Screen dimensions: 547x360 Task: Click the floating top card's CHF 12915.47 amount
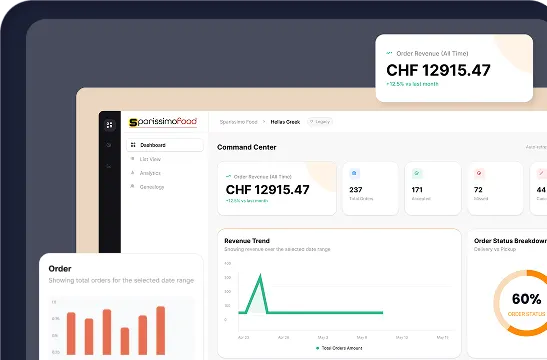tap(439, 70)
